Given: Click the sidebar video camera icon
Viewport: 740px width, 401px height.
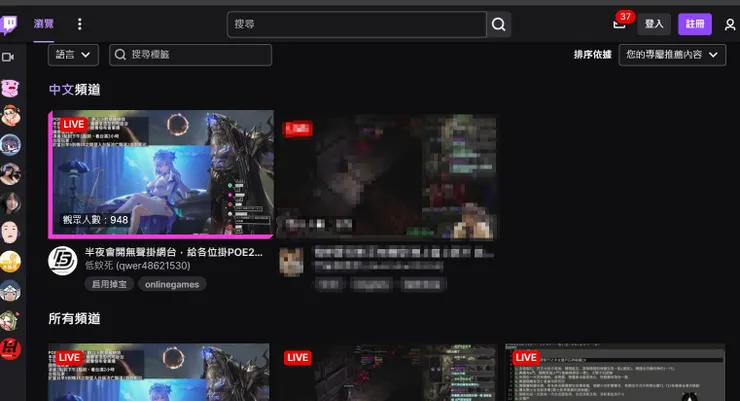Looking at the screenshot, I should tap(8, 57).
